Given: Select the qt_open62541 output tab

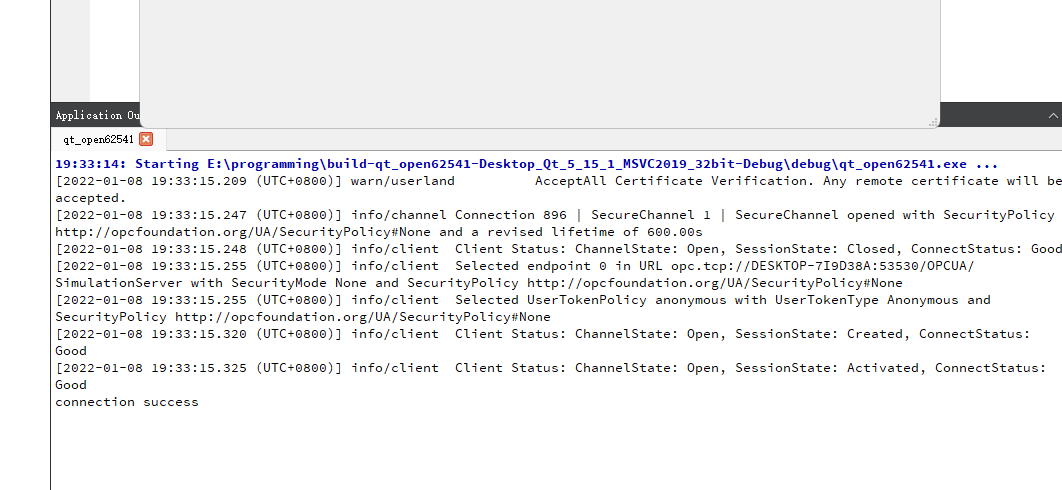Looking at the screenshot, I should click(x=98, y=140).
